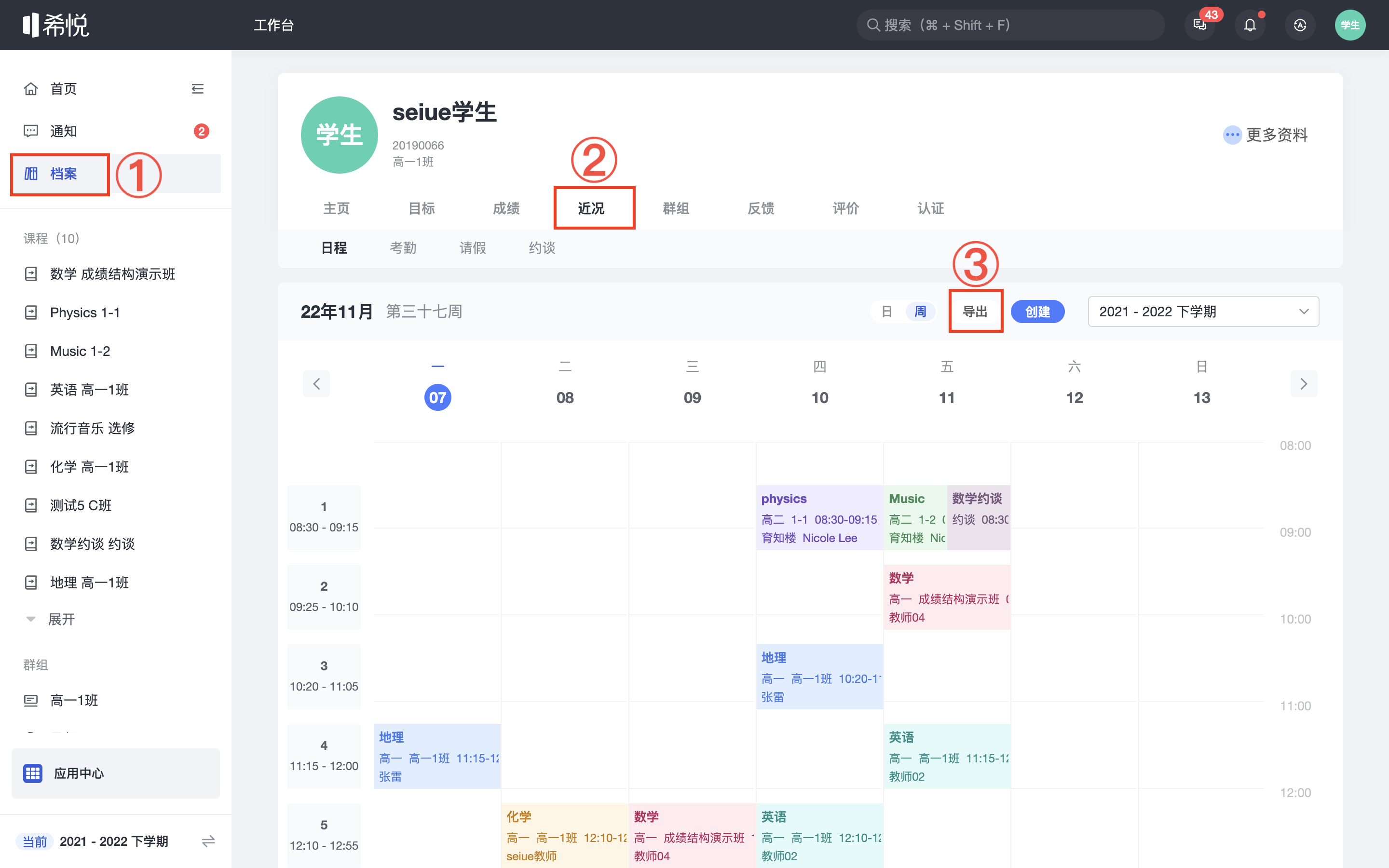
Task: Select the 考勤 sub-tab
Action: [403, 248]
